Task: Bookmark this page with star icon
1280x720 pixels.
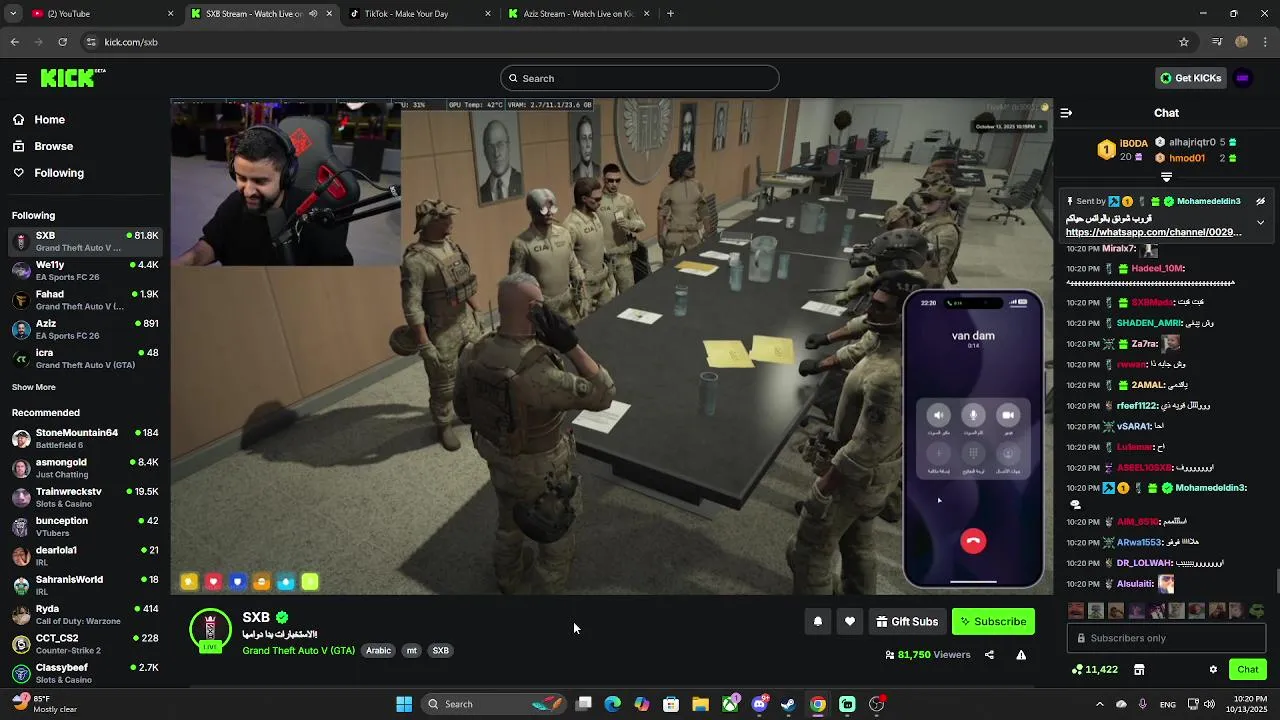Action: click(1184, 42)
